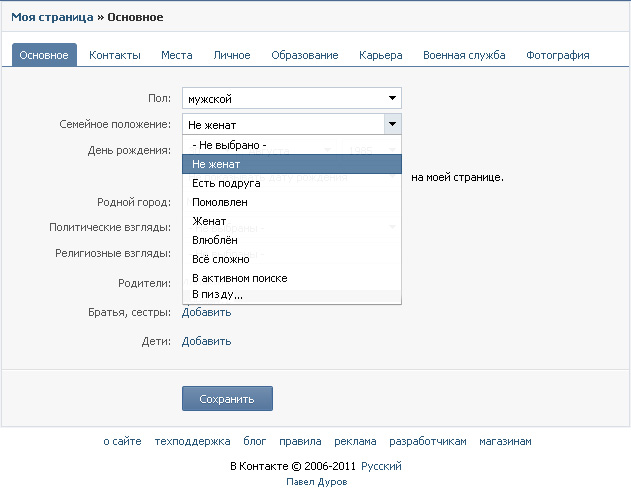Click the Семейное положение dropdown arrow
This screenshot has height=499, width=631.
(392, 124)
